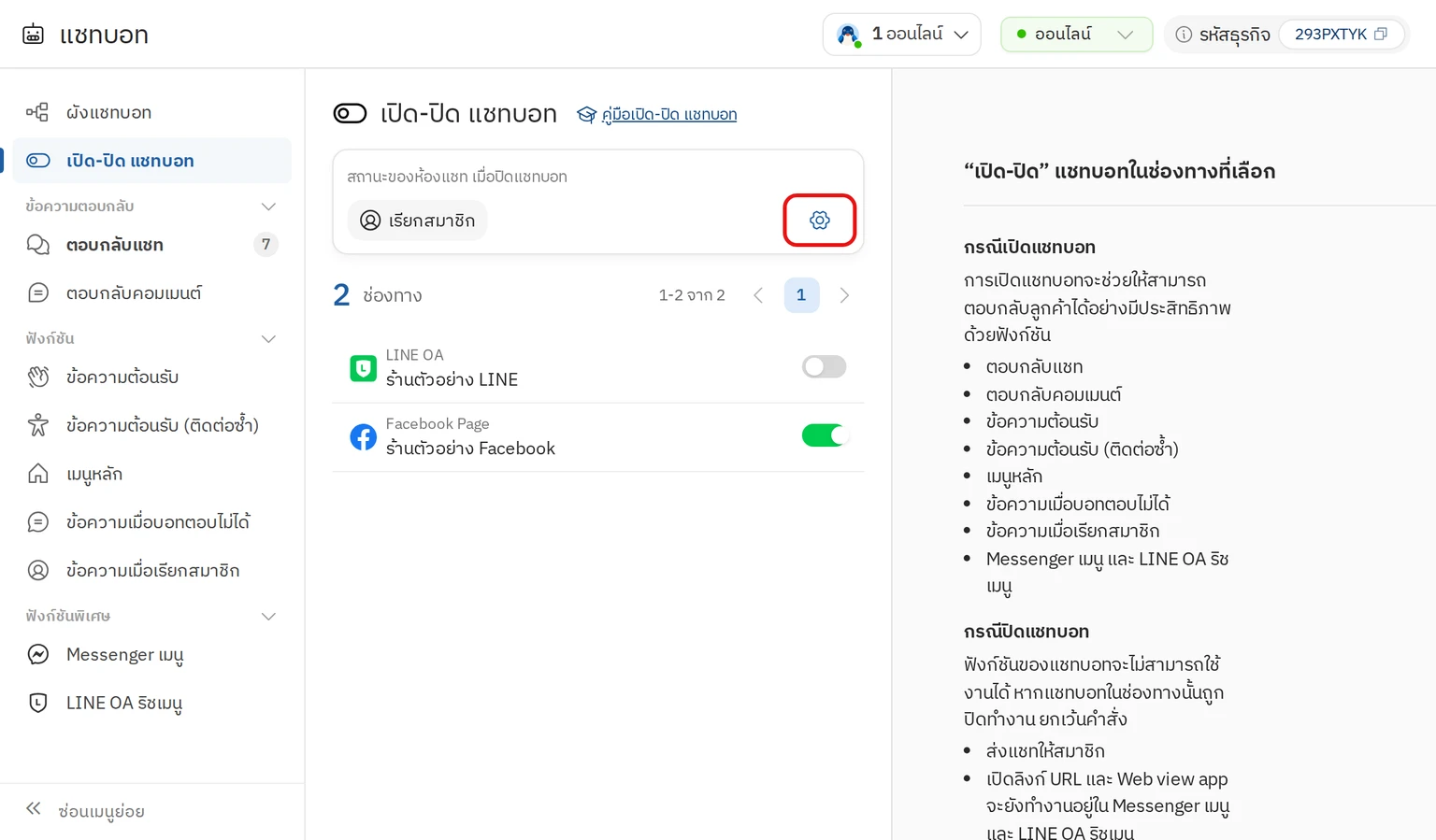Open Messenger เมนู in sidebar

tap(151, 655)
